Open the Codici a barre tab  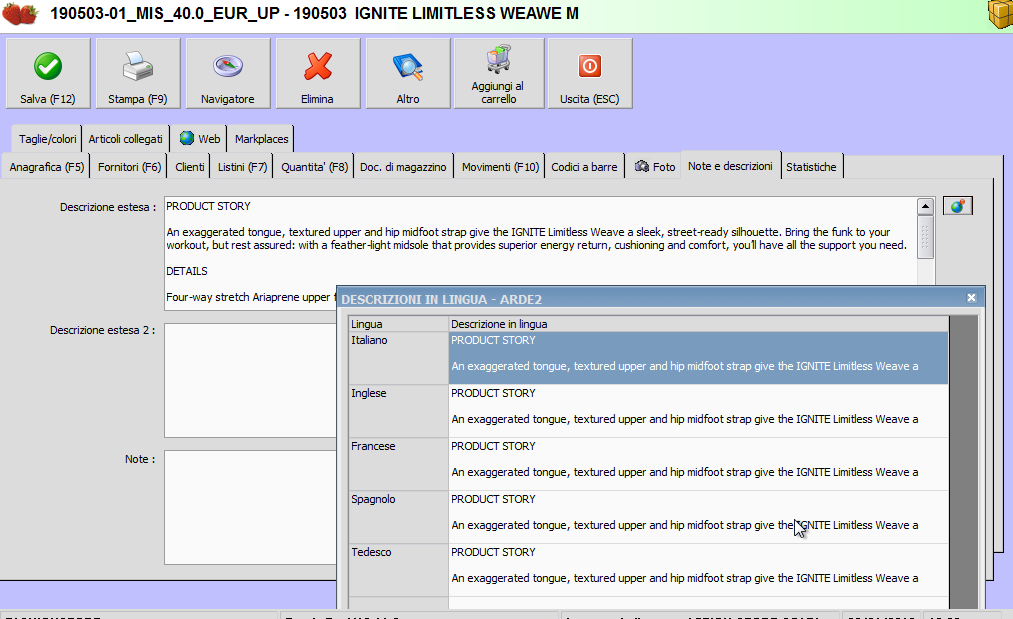pos(584,167)
